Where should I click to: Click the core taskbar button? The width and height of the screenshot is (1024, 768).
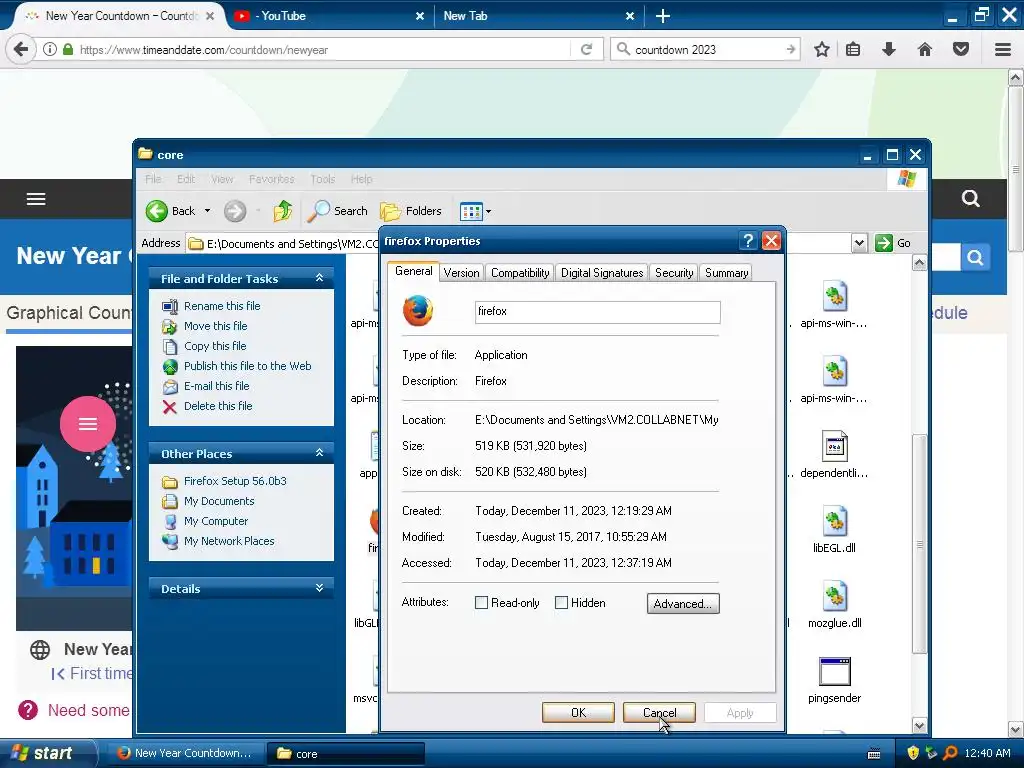point(346,753)
